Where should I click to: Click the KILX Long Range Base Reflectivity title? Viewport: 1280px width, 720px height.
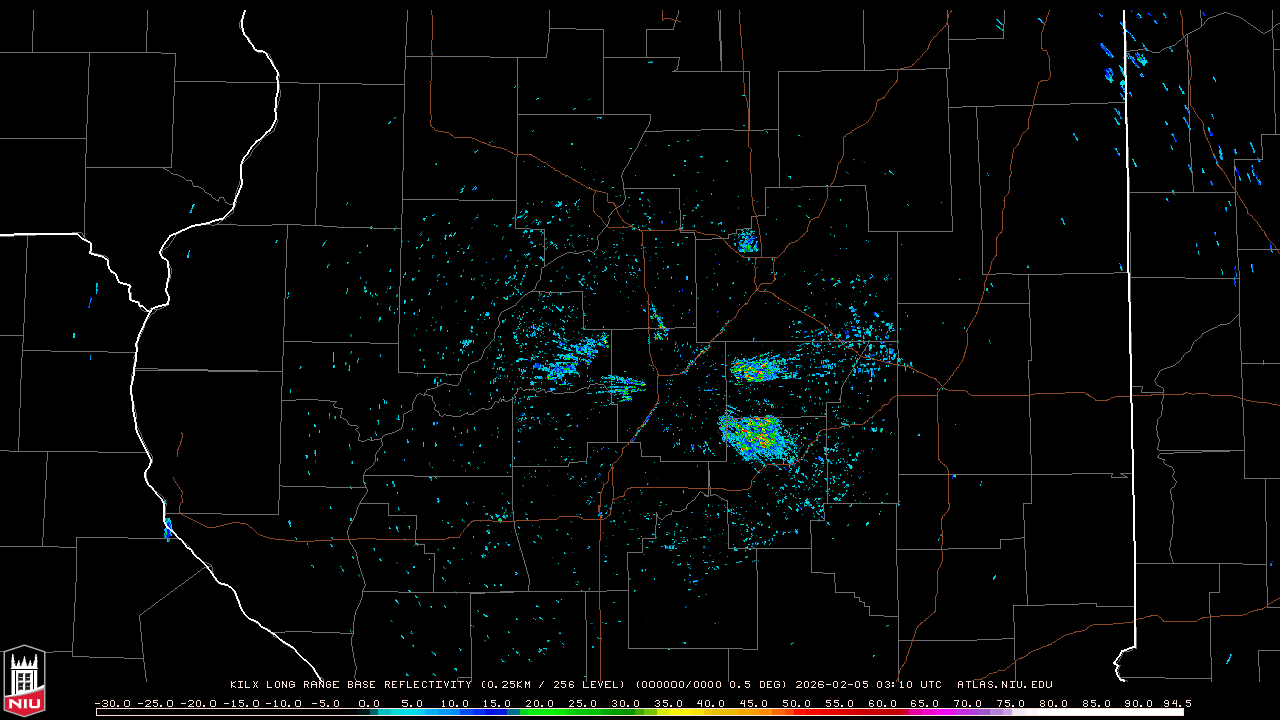(352, 685)
